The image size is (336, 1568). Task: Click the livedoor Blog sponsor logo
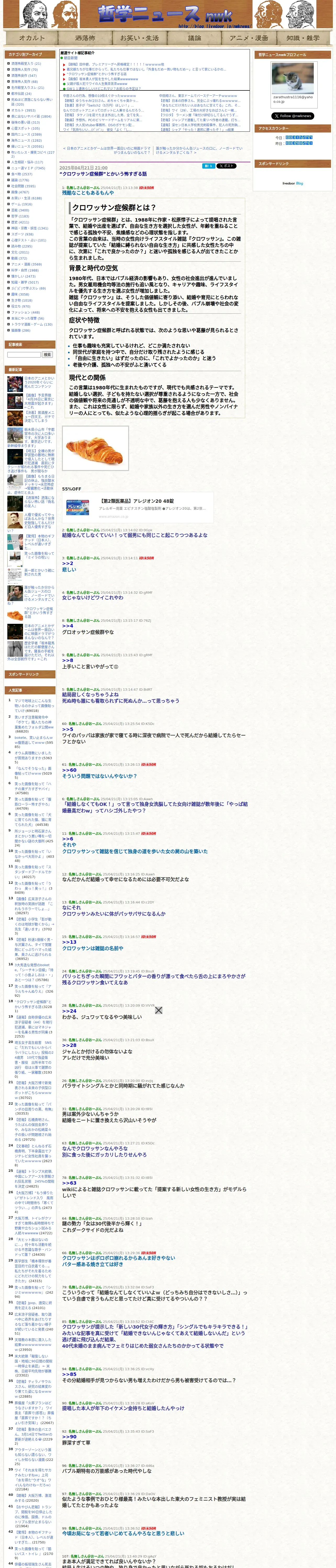293,183
